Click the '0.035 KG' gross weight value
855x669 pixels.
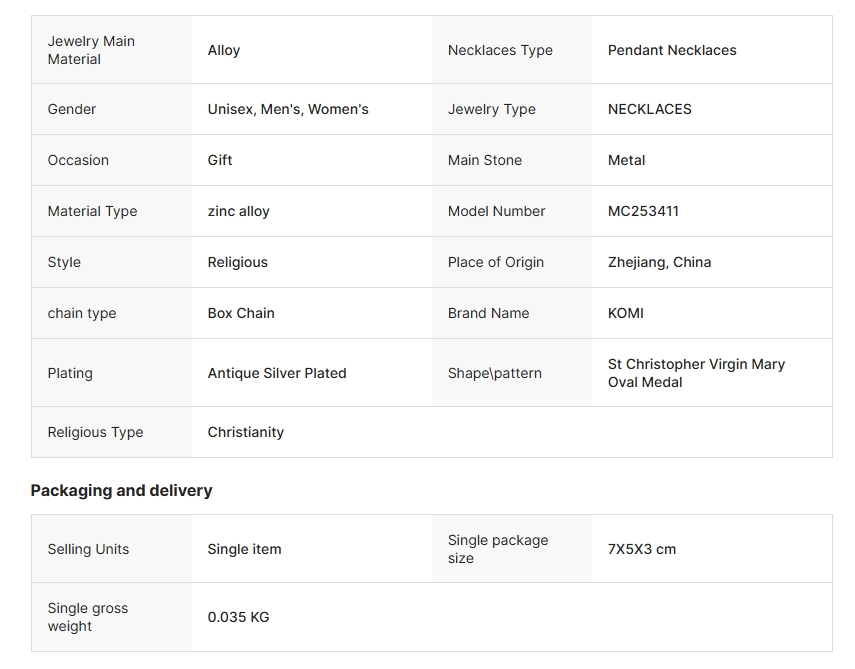[x=239, y=617]
